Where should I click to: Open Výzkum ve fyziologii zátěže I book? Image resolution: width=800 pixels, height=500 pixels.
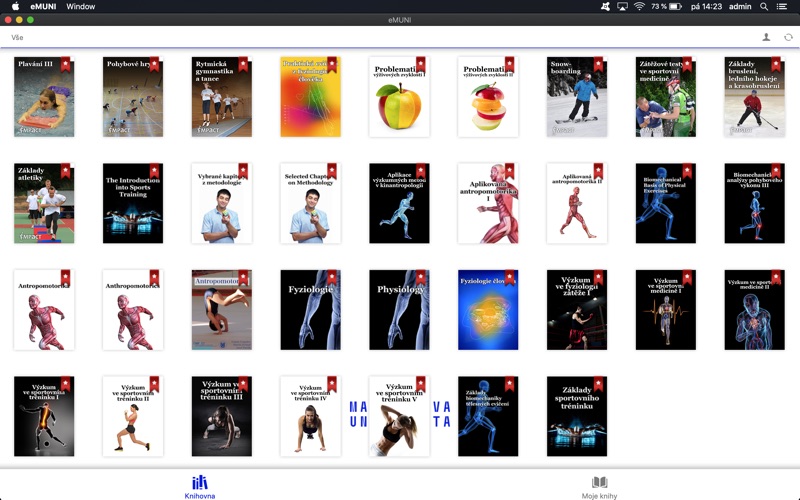tap(577, 310)
